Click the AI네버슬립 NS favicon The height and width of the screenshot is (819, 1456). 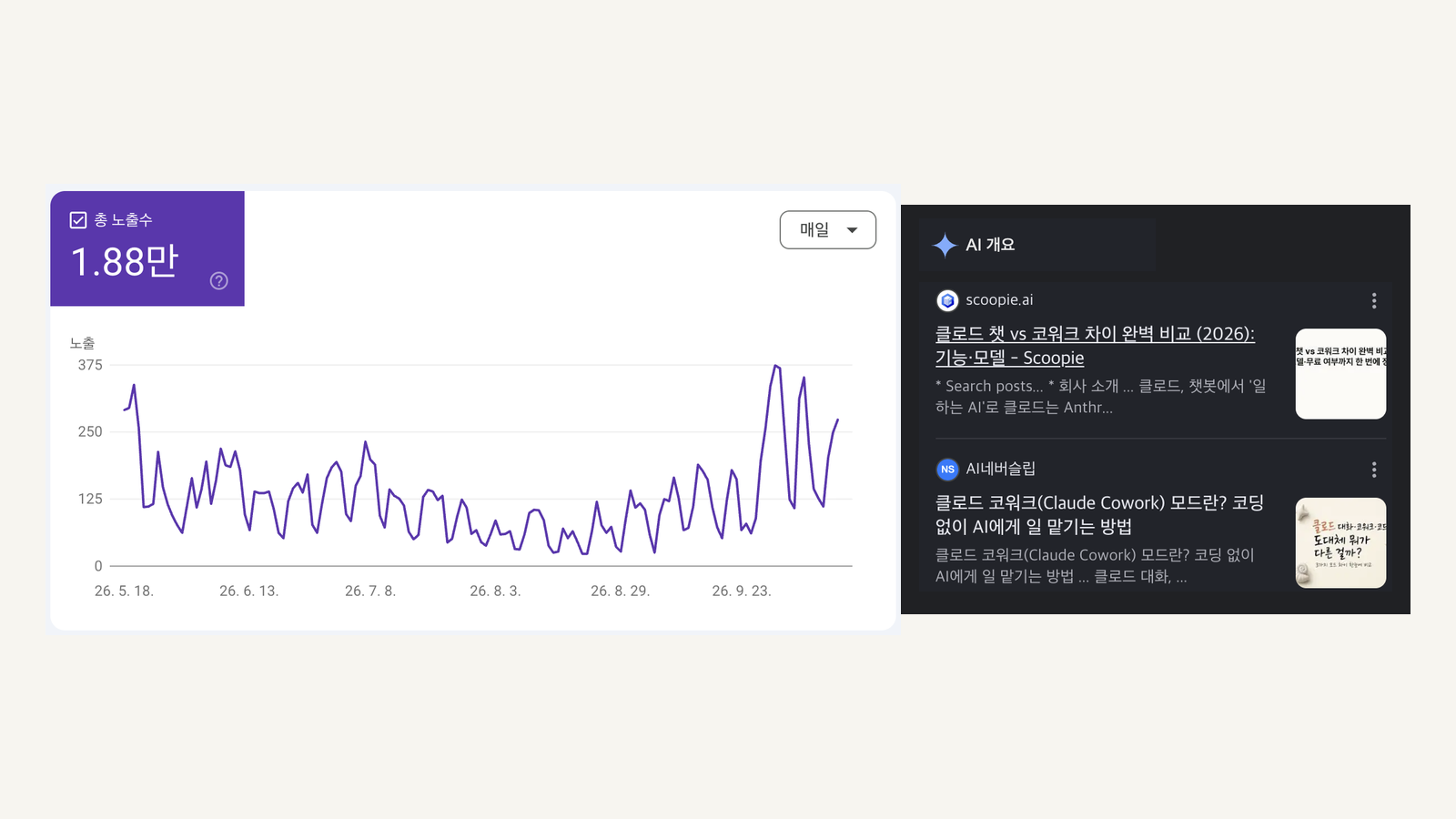[947, 470]
